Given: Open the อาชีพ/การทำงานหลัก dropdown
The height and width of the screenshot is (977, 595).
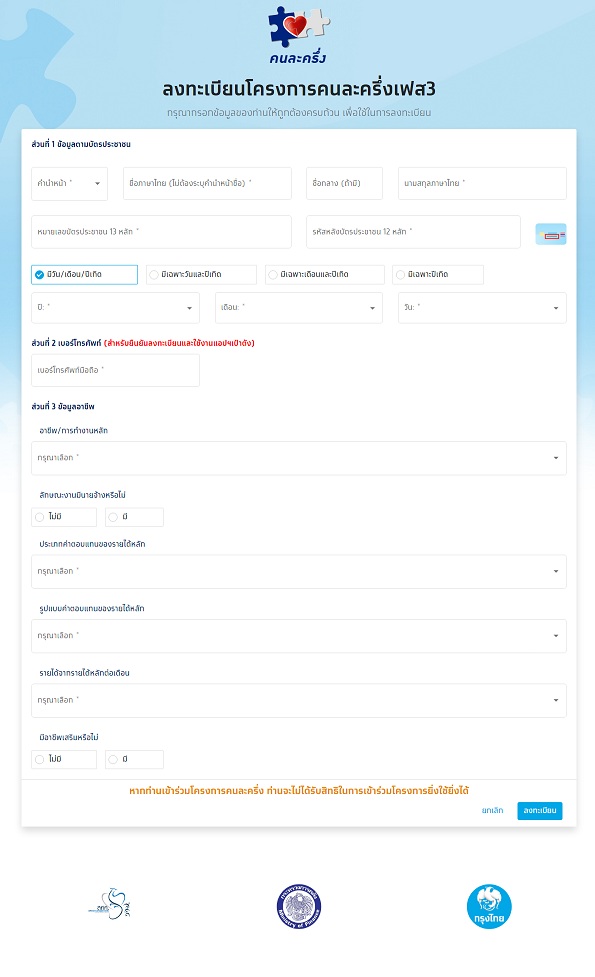Looking at the screenshot, I should tap(299, 458).
